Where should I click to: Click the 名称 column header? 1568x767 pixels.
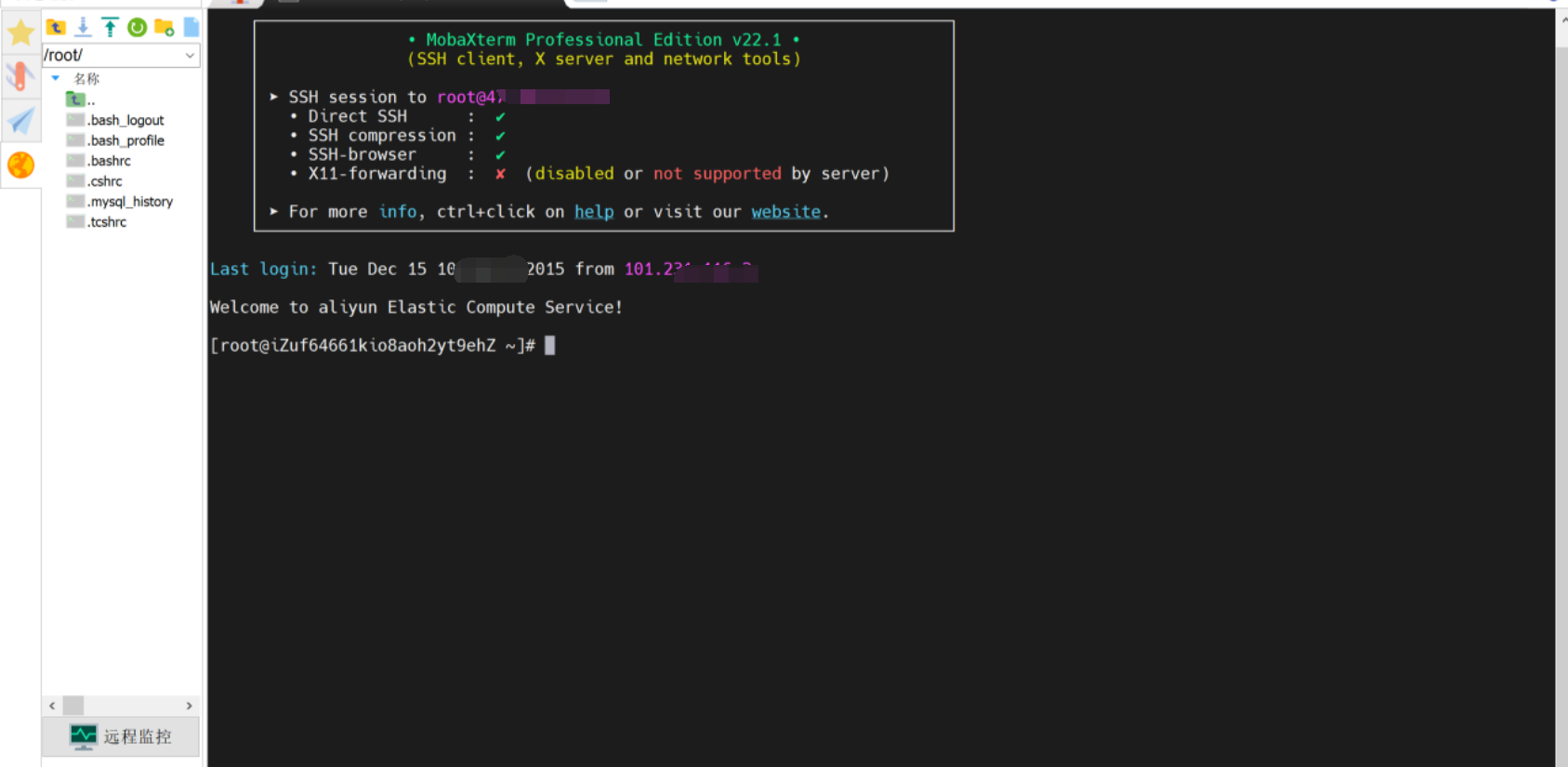pyautogui.click(x=86, y=79)
